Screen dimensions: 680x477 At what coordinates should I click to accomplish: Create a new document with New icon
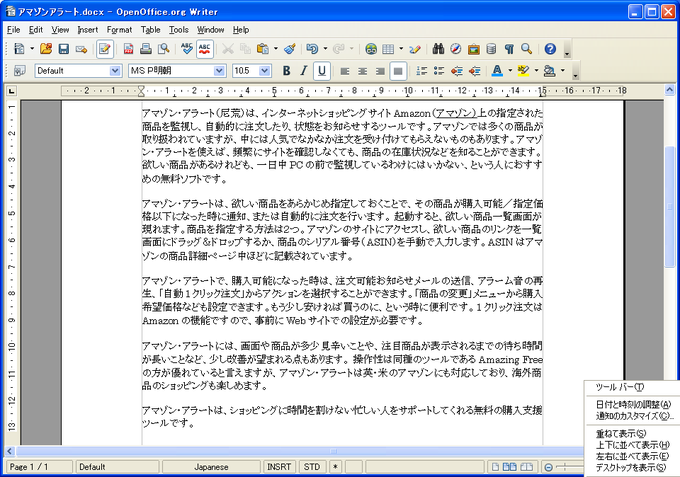19,49
